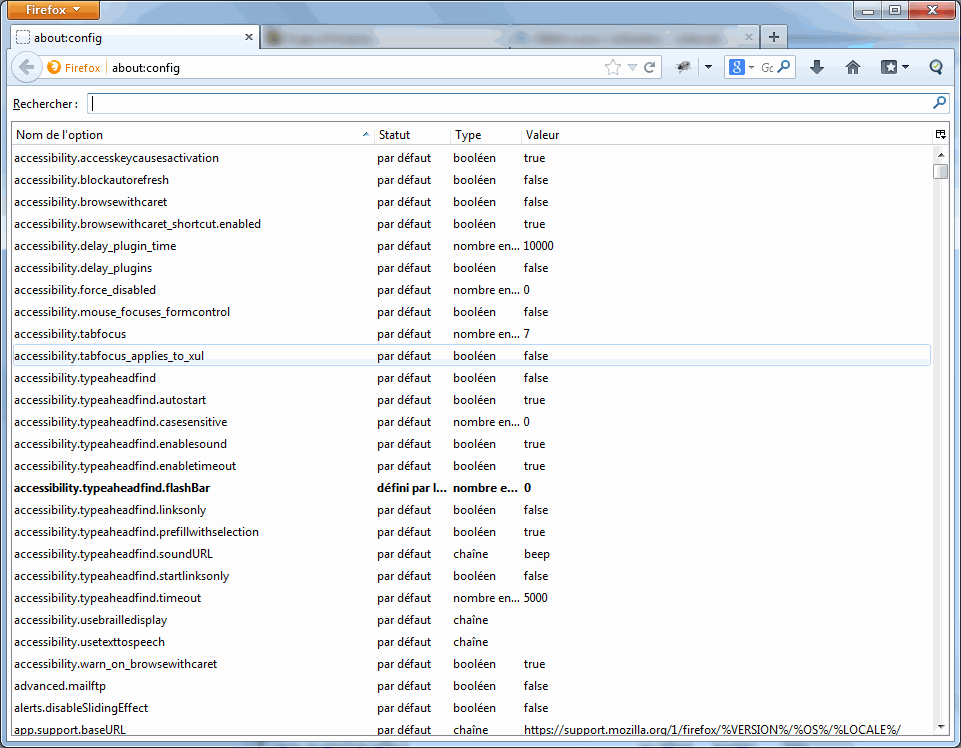The height and width of the screenshot is (748, 961).
Task: Select accessibility.mouse_focuses_formcontrol row
Action: 471,312
